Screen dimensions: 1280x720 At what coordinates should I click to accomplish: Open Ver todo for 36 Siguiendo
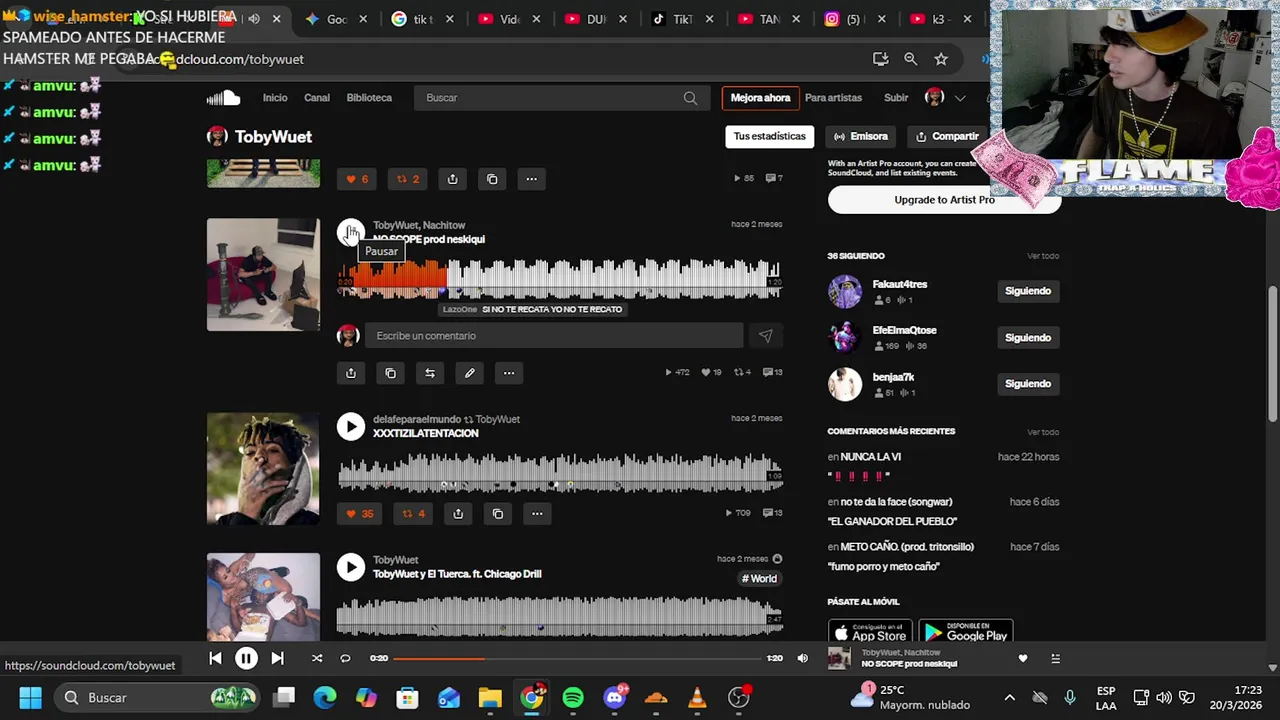pyautogui.click(x=1043, y=256)
